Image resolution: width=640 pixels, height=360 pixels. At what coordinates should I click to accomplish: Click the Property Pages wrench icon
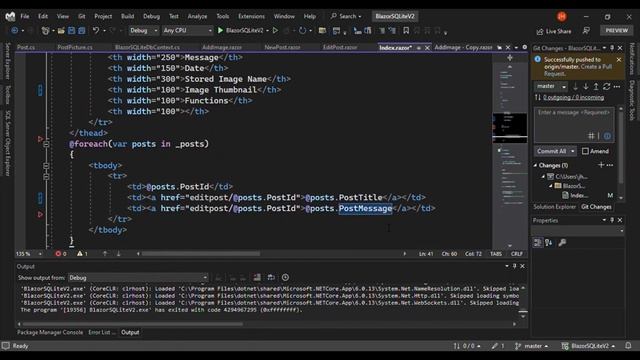pyautogui.click(x=562, y=243)
